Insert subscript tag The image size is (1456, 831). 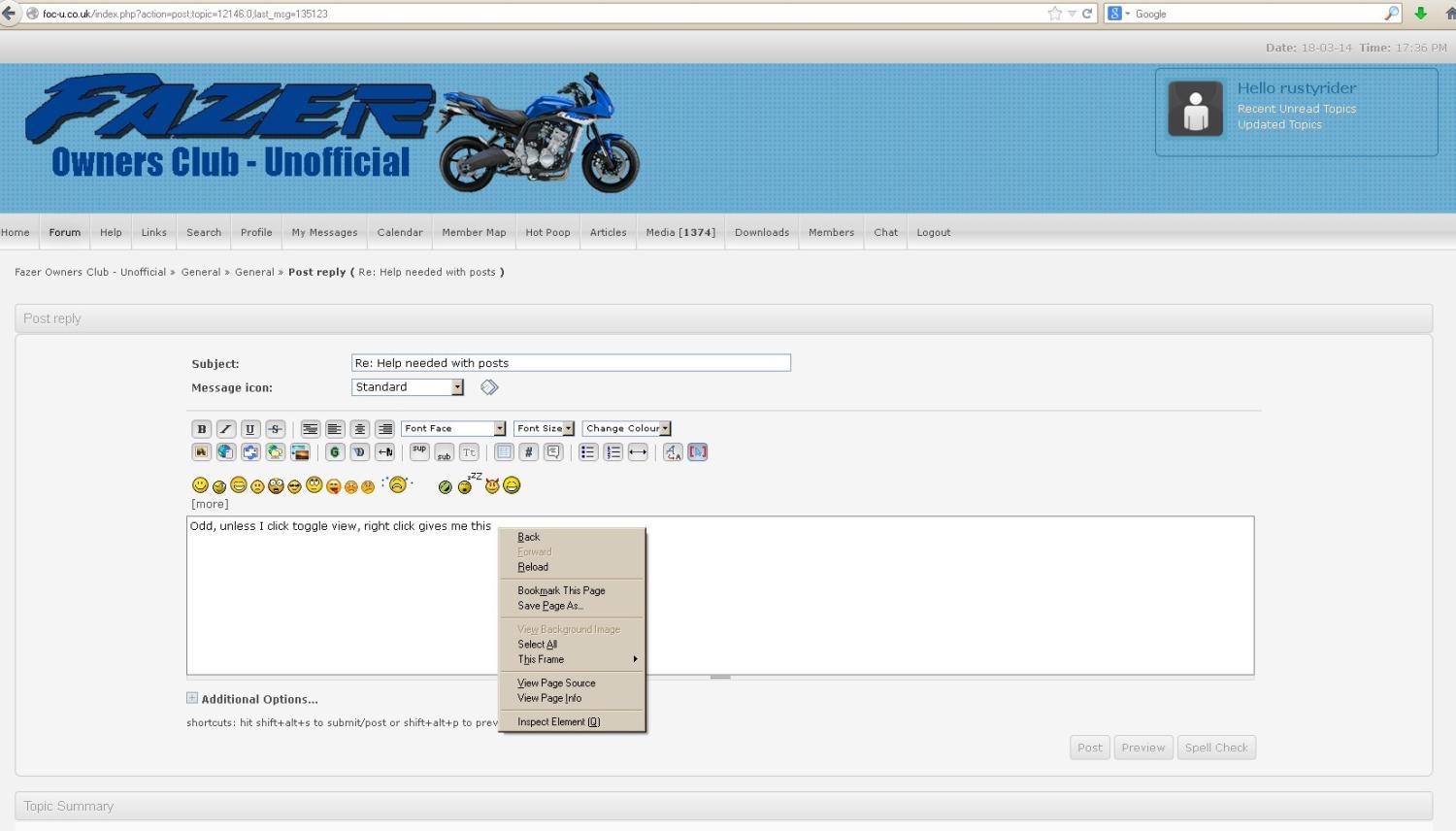coord(444,453)
